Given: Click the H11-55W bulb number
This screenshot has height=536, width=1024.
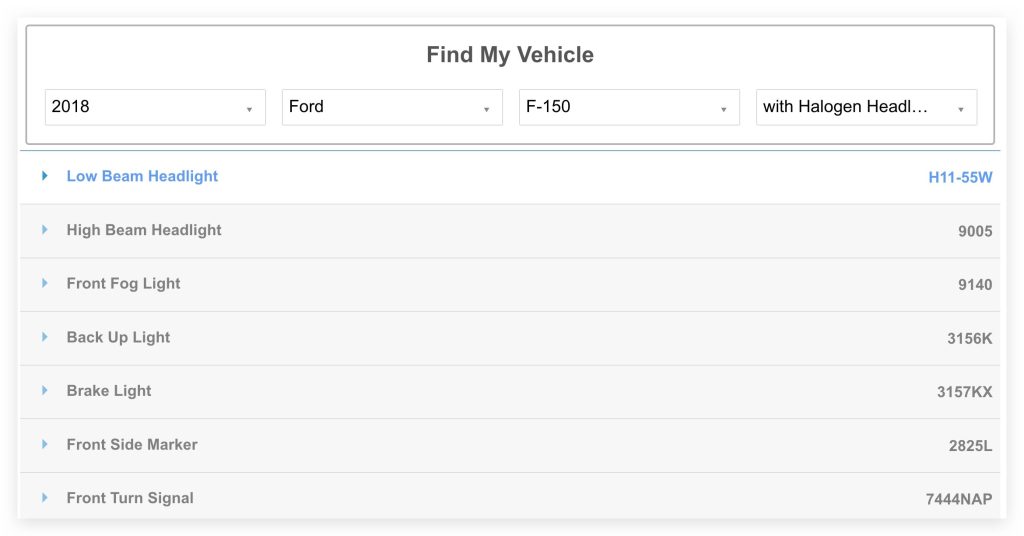Looking at the screenshot, I should pyautogui.click(x=960, y=178).
